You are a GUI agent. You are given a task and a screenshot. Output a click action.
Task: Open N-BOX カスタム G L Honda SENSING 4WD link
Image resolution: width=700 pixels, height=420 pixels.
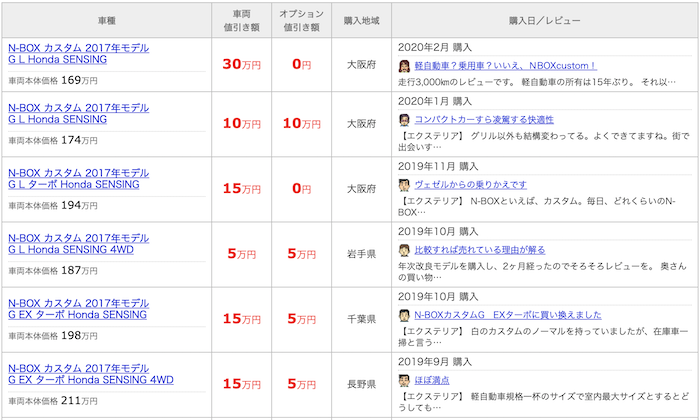[79, 244]
